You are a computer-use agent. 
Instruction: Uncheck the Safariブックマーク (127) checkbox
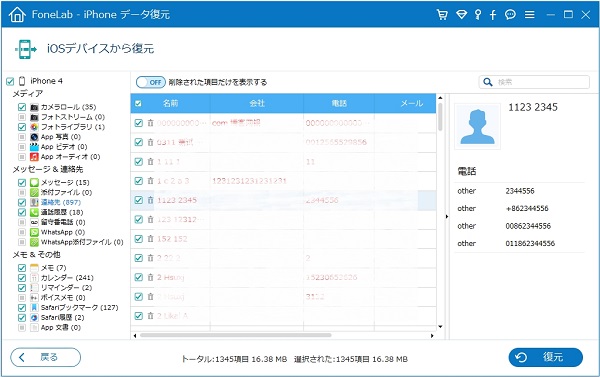point(22,307)
